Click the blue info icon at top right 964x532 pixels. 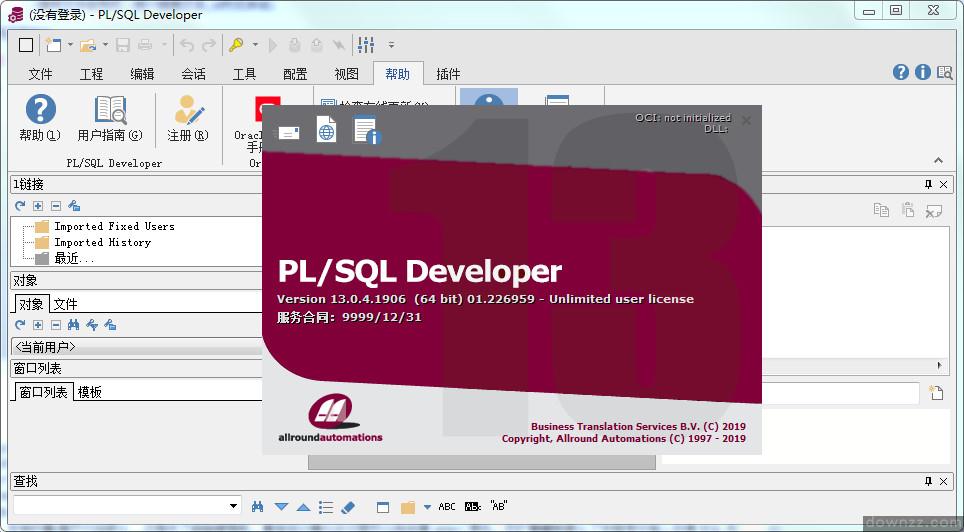click(x=923, y=72)
